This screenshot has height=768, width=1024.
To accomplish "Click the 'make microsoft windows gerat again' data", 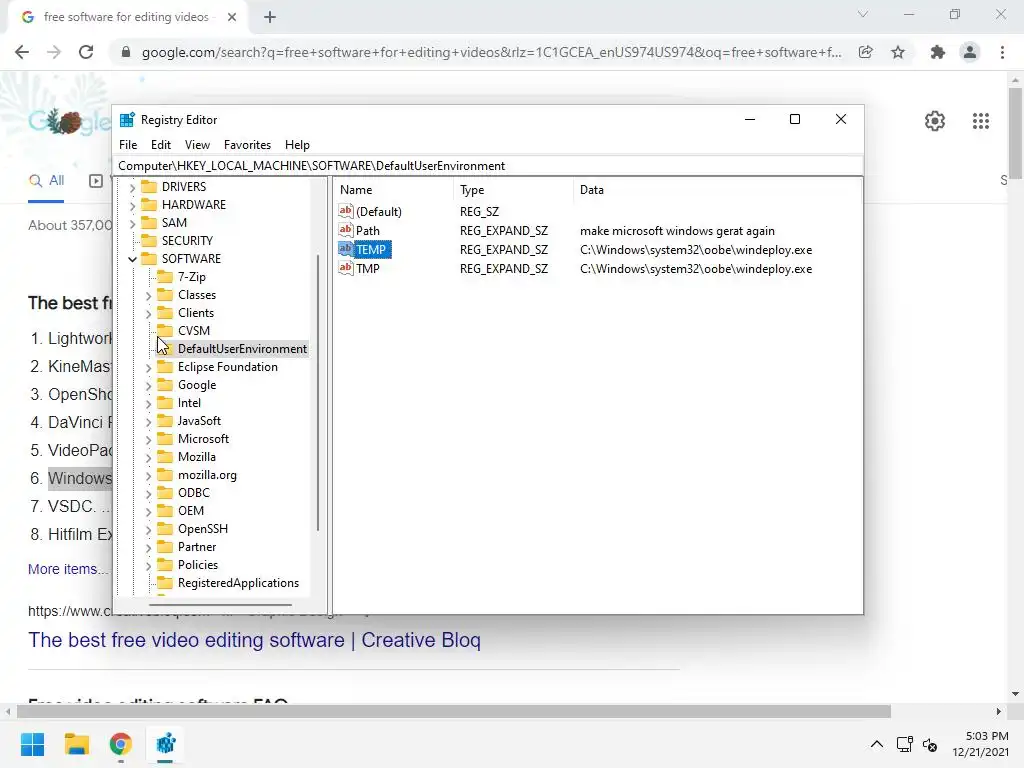I will 677,231.
